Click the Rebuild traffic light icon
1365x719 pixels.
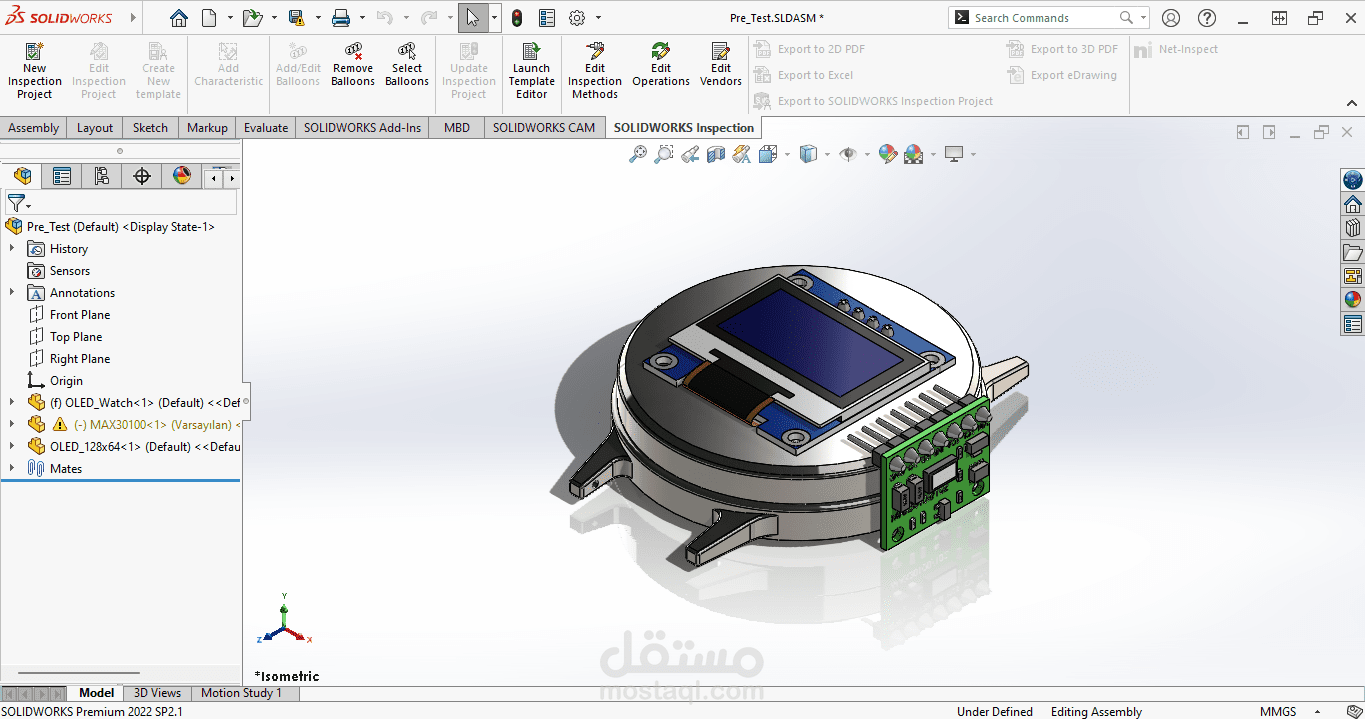516,18
